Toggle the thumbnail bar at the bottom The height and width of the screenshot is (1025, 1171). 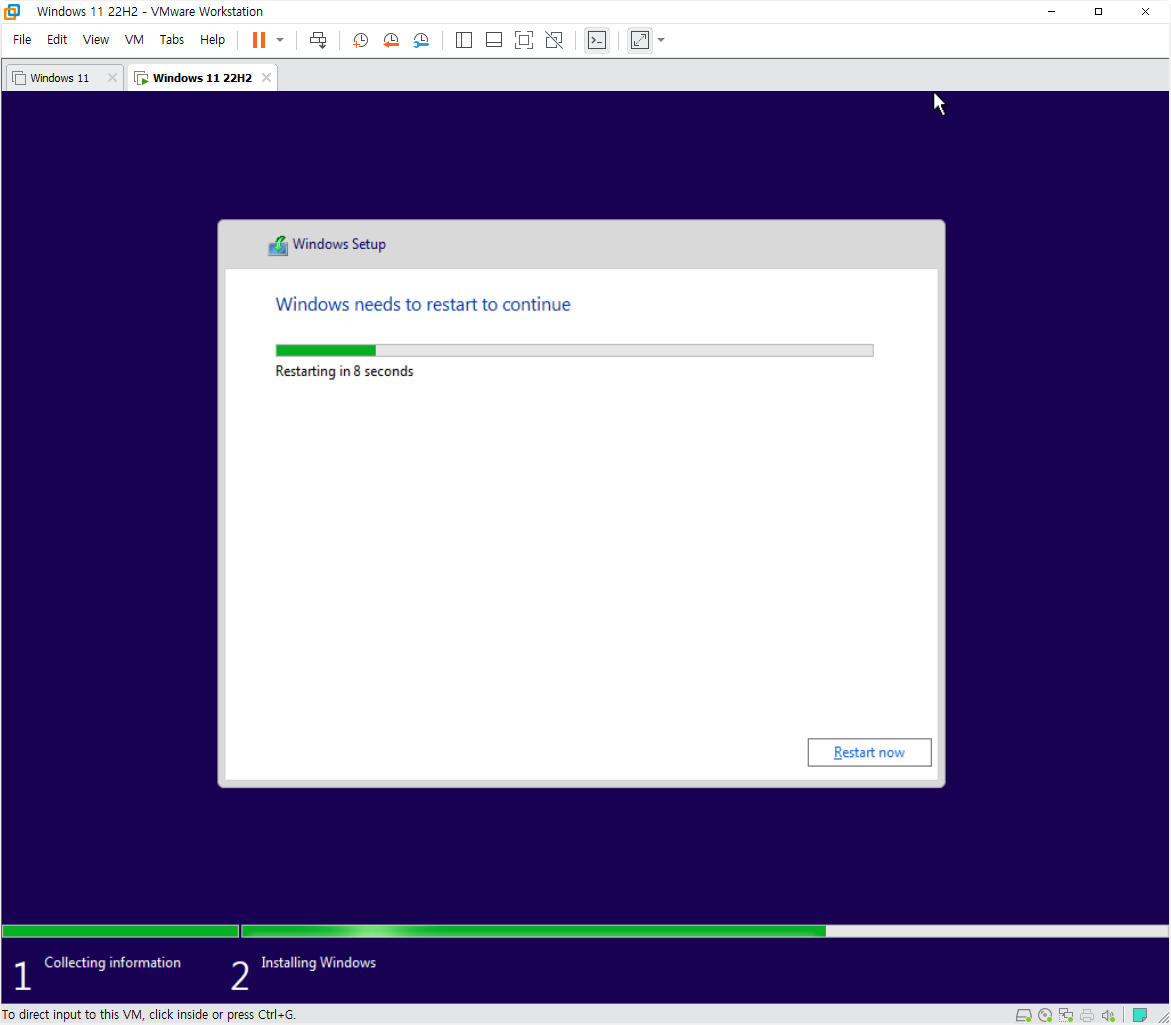point(494,40)
